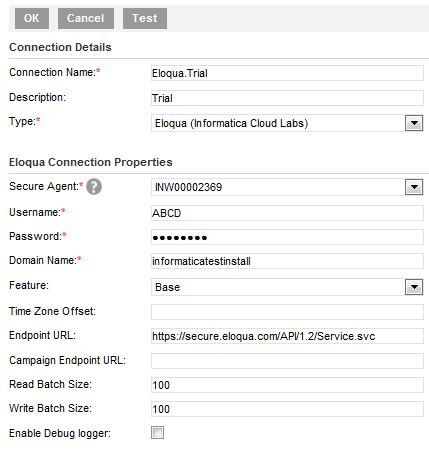
Task: Click the Cancel button
Action: tap(86, 18)
